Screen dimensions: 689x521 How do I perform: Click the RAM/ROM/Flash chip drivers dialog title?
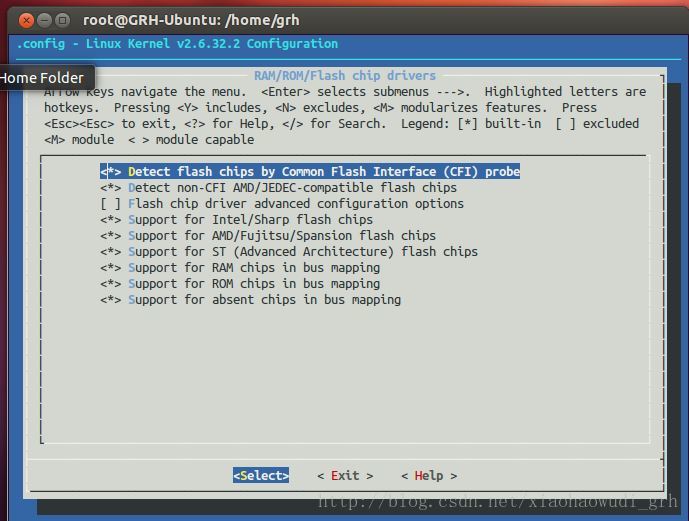(345, 76)
